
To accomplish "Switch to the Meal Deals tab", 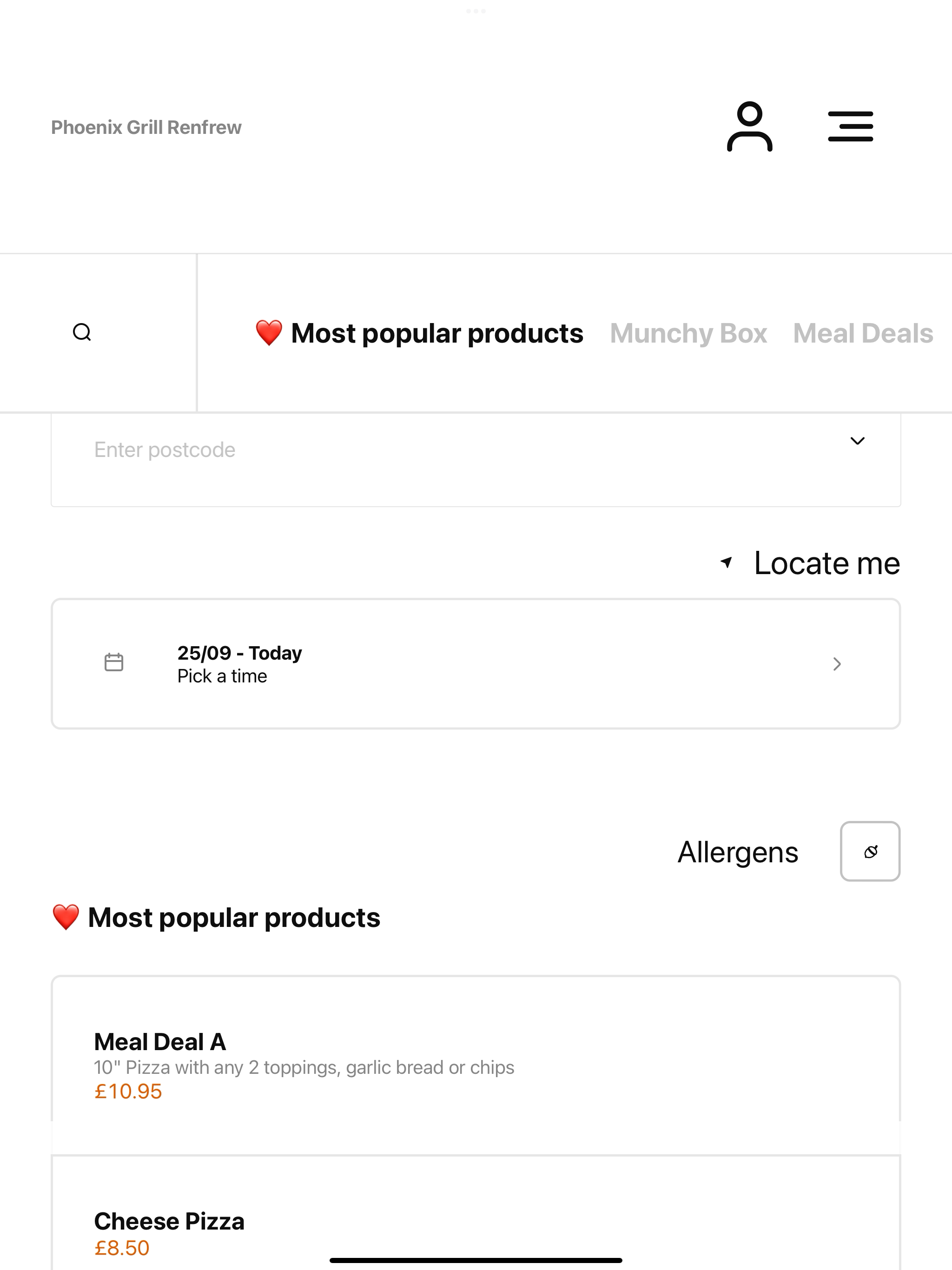I will click(863, 333).
